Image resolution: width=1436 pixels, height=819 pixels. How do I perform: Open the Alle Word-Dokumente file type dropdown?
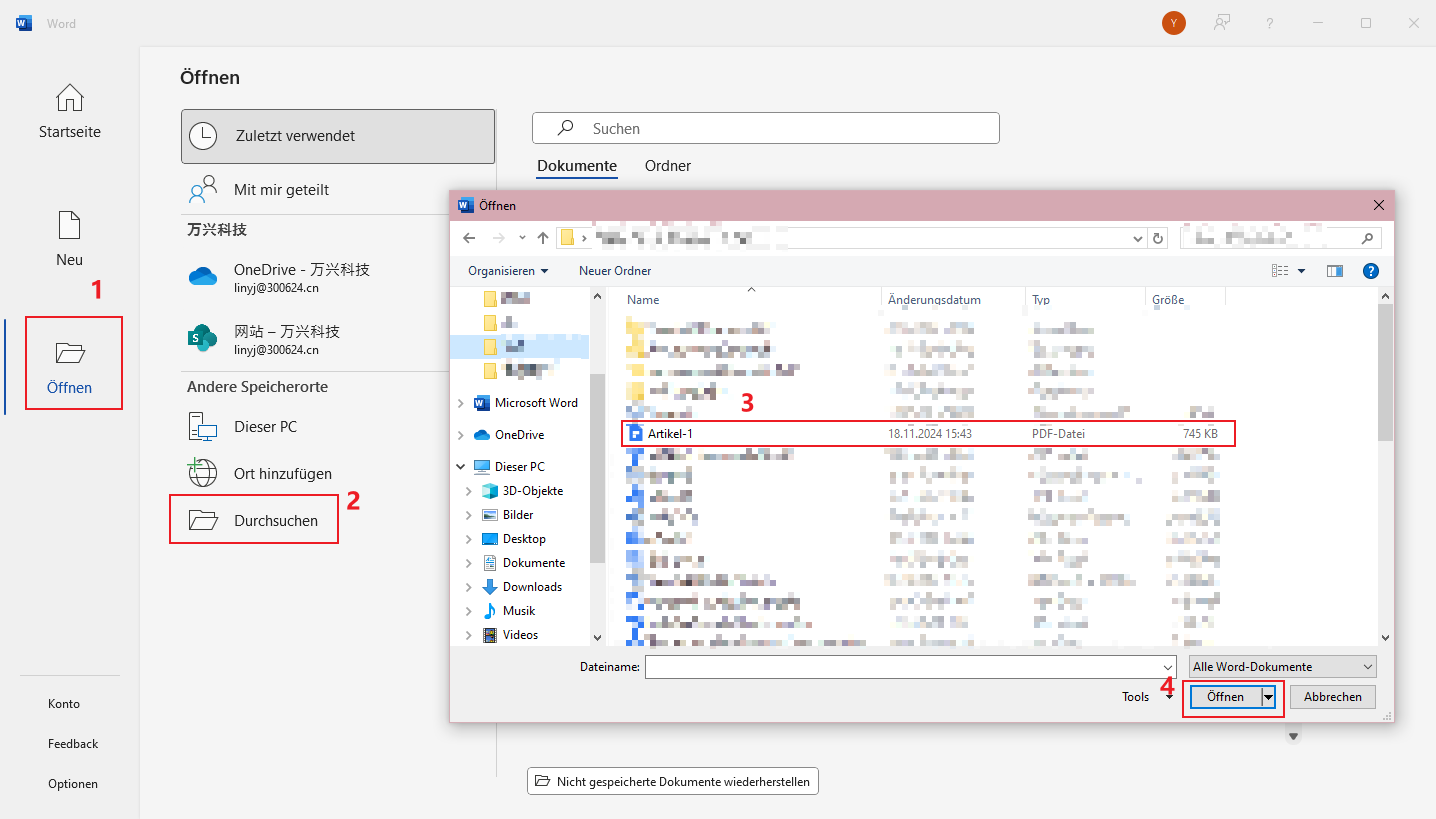coord(1282,667)
